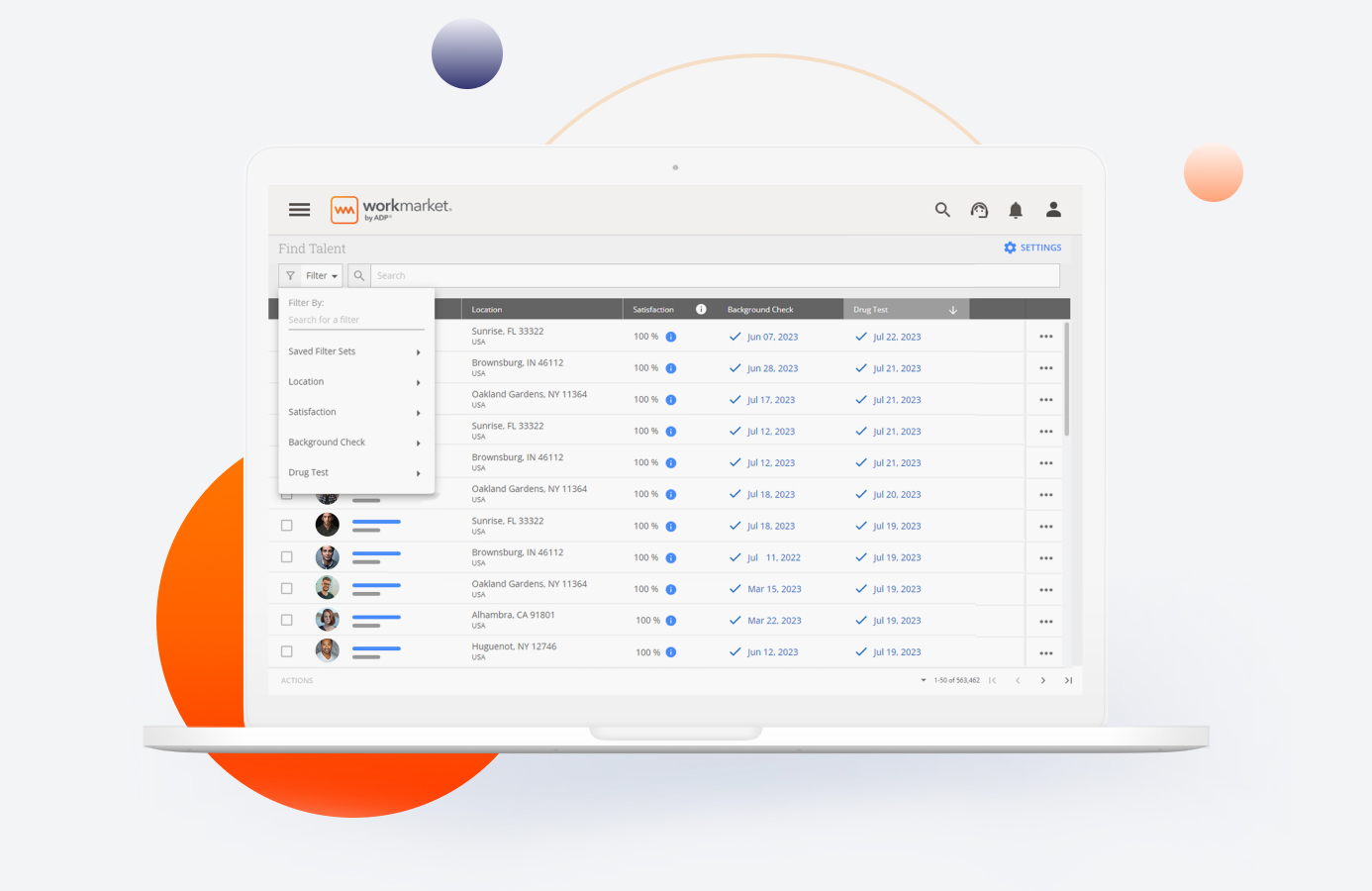
Task: Click the Satisfaction column header info icon
Action: point(701,310)
